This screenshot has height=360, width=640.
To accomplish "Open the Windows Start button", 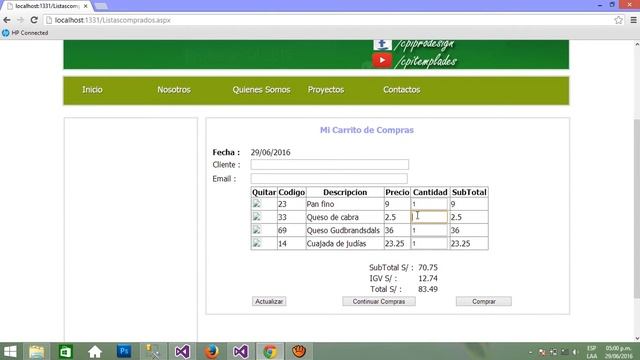I will pos(10,351).
